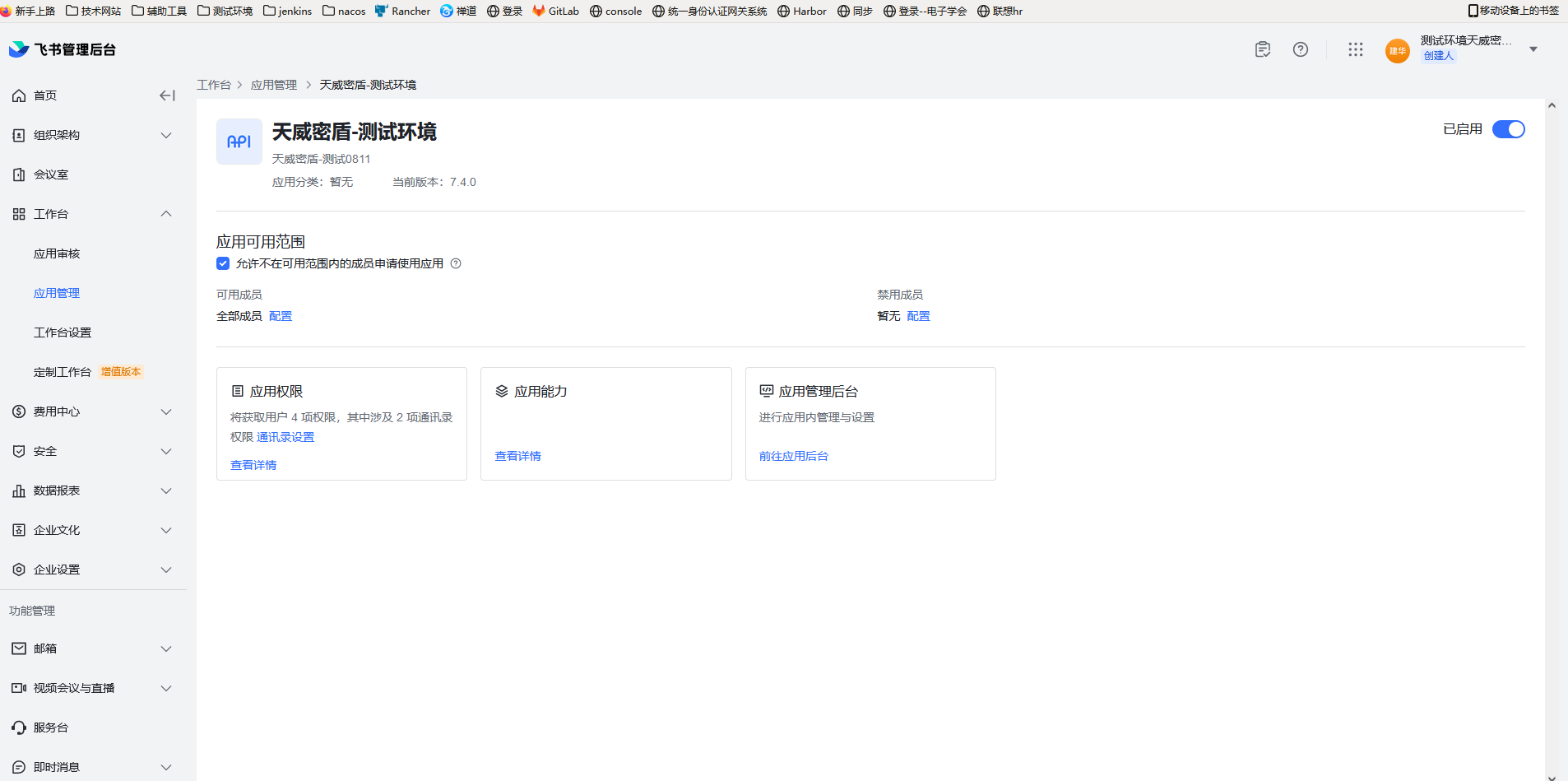
Task: Open the 通讯录设置 link
Action: (285, 437)
